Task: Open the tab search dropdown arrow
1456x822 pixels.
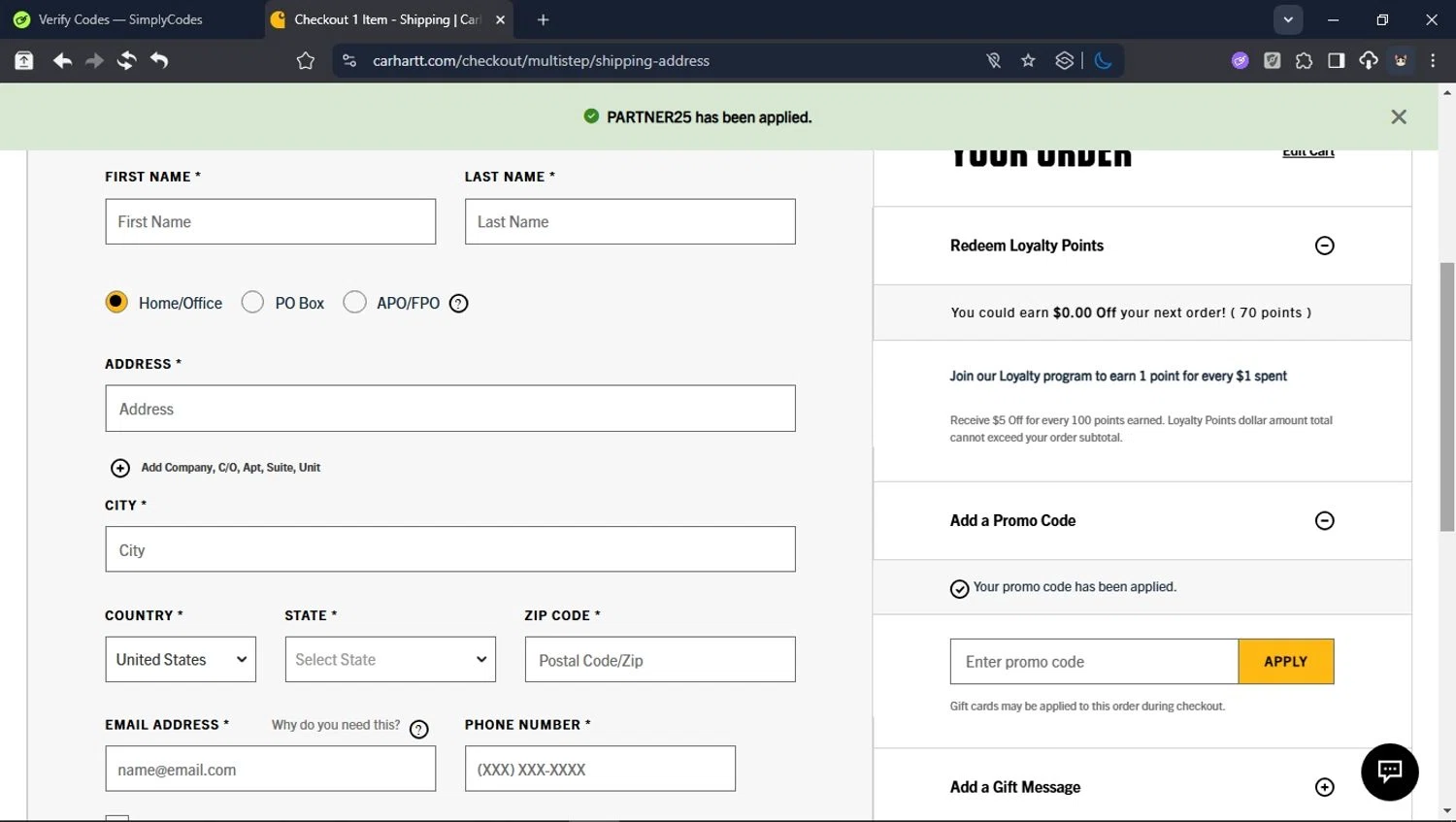Action: [x=1288, y=19]
